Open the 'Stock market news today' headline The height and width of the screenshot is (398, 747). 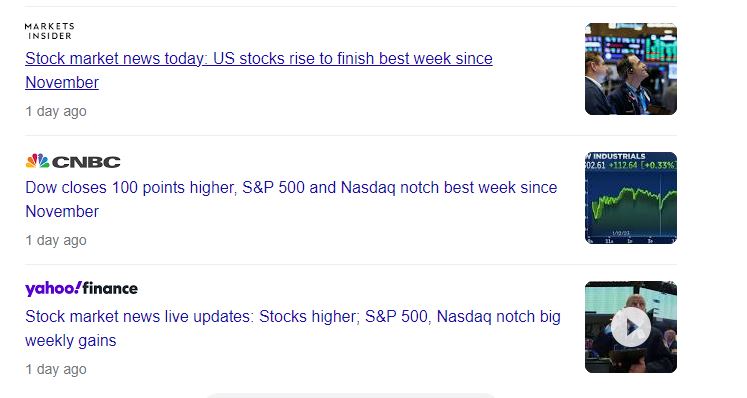259,70
